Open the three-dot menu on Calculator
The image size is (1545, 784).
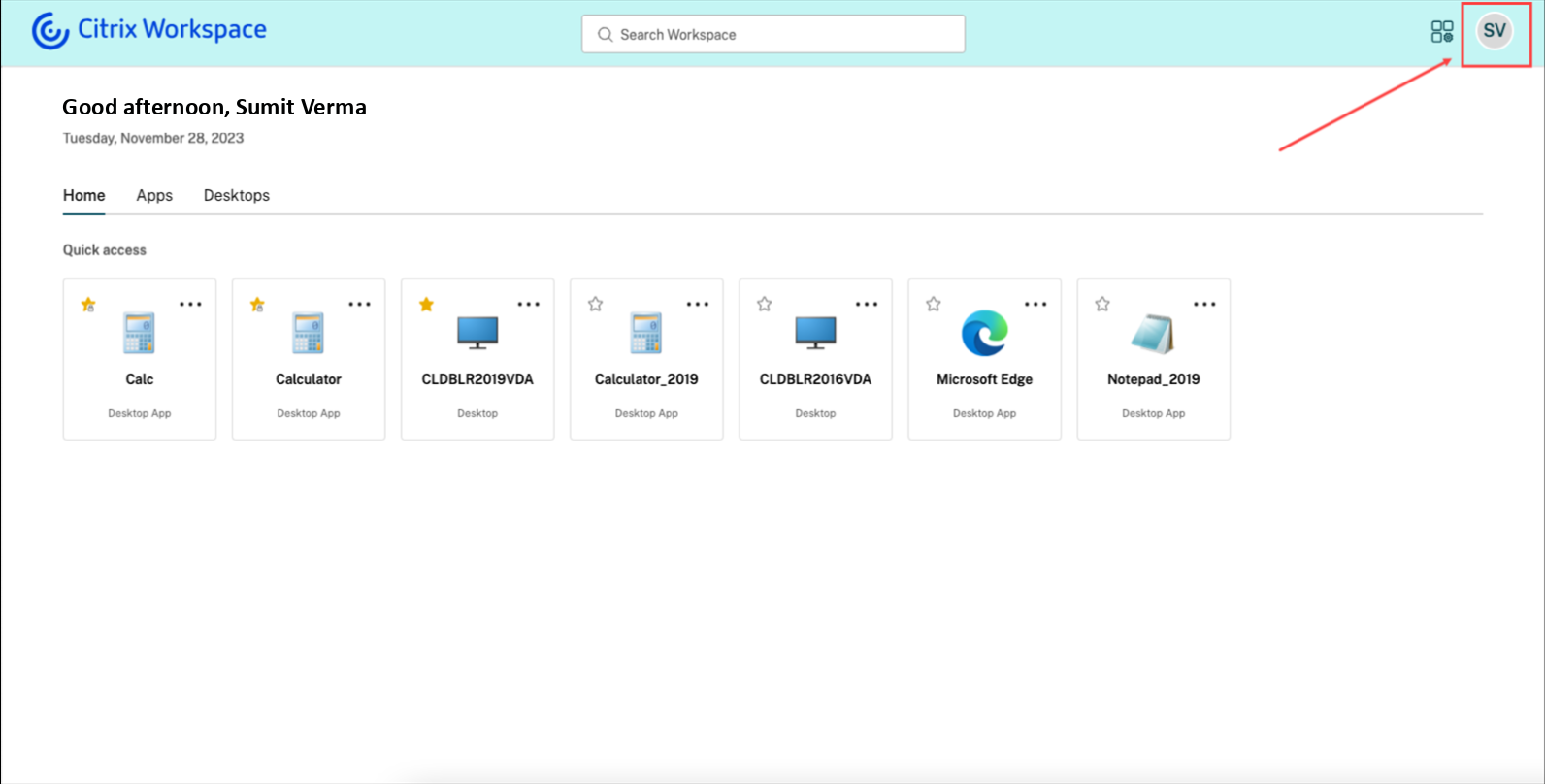point(359,305)
